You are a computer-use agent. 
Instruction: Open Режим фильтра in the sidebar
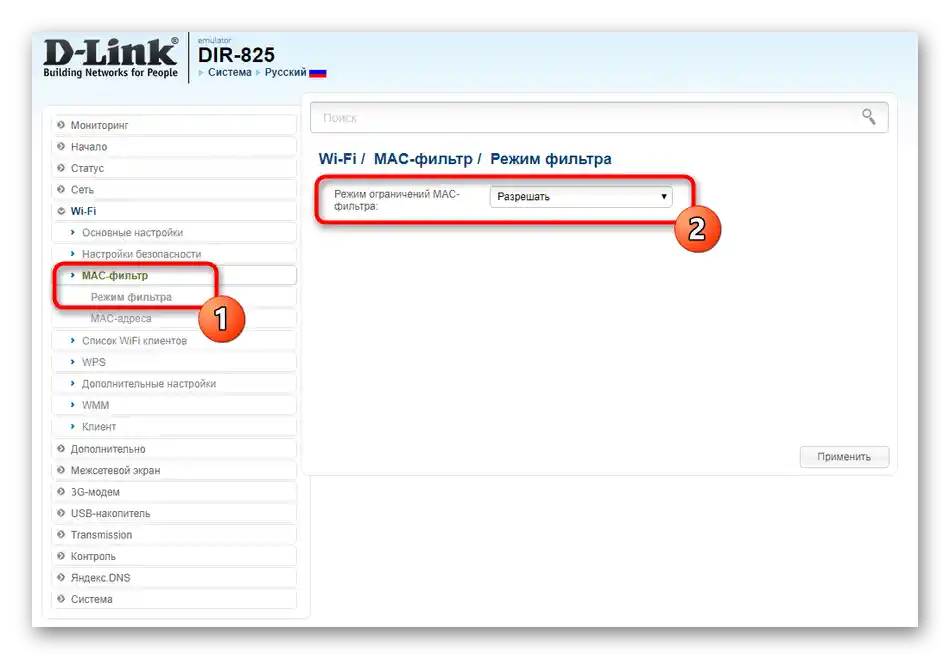coord(174,297)
